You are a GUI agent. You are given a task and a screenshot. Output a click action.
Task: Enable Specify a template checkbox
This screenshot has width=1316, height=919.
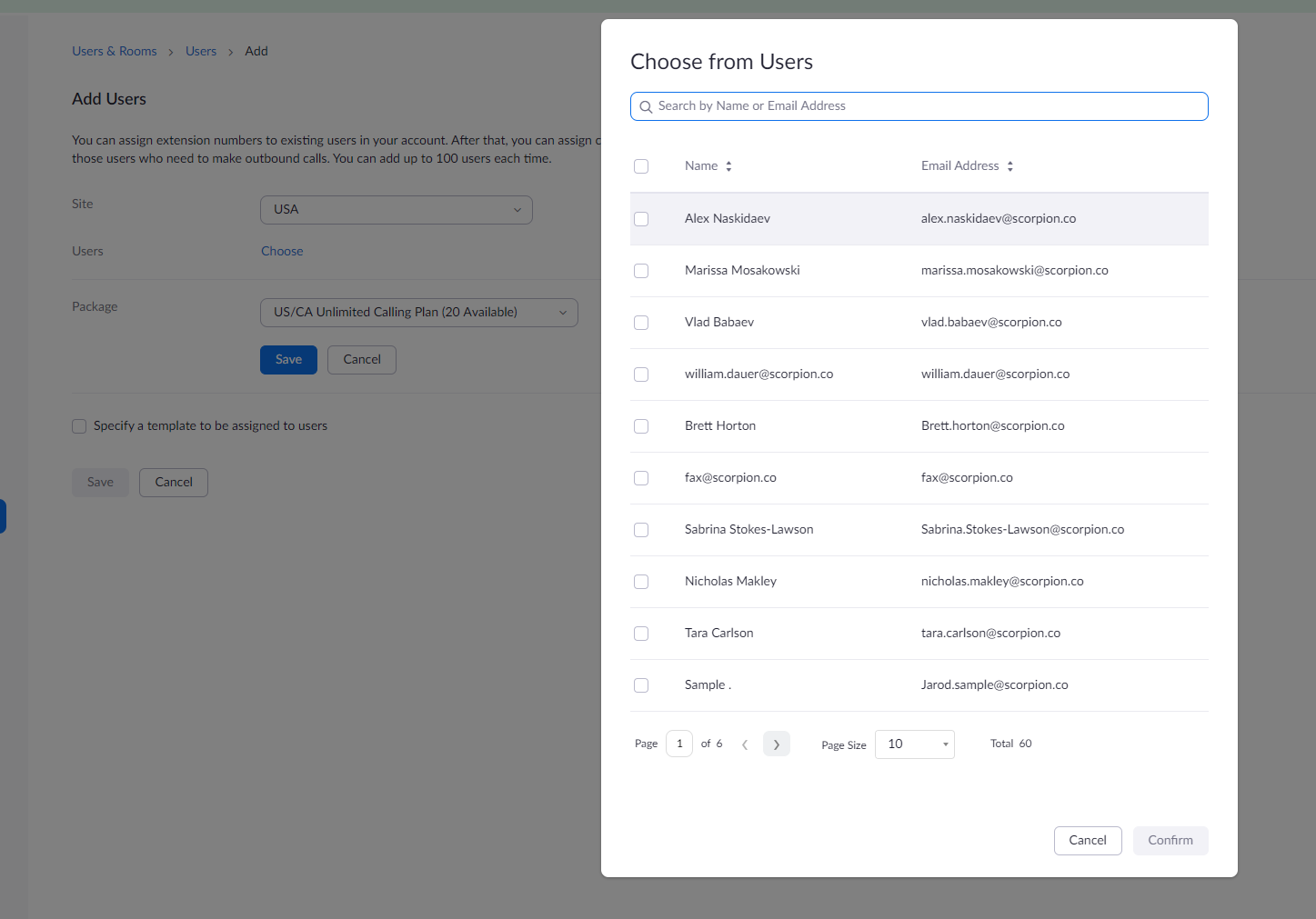pos(79,426)
